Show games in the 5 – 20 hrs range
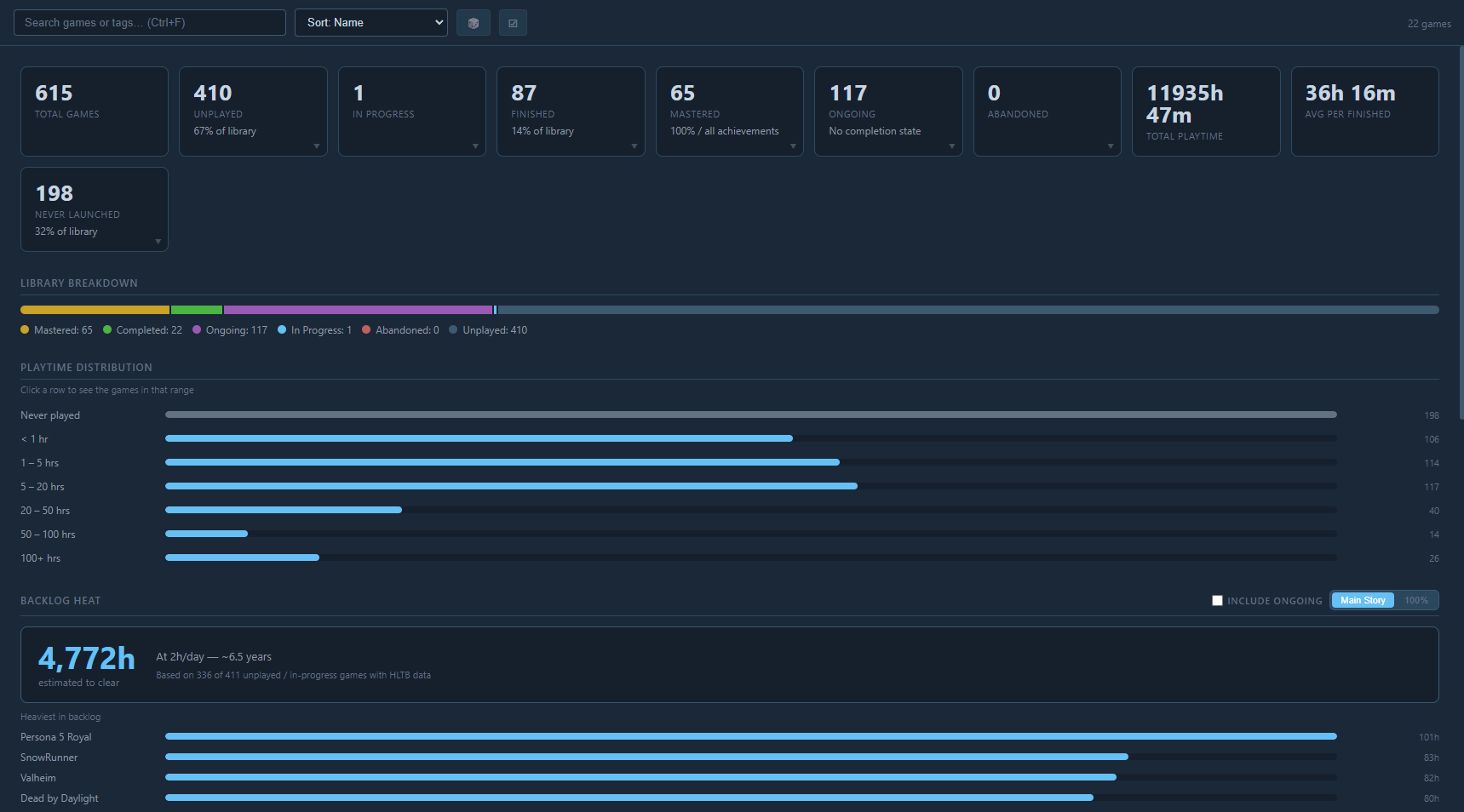The height and width of the screenshot is (812, 1464). (x=730, y=487)
